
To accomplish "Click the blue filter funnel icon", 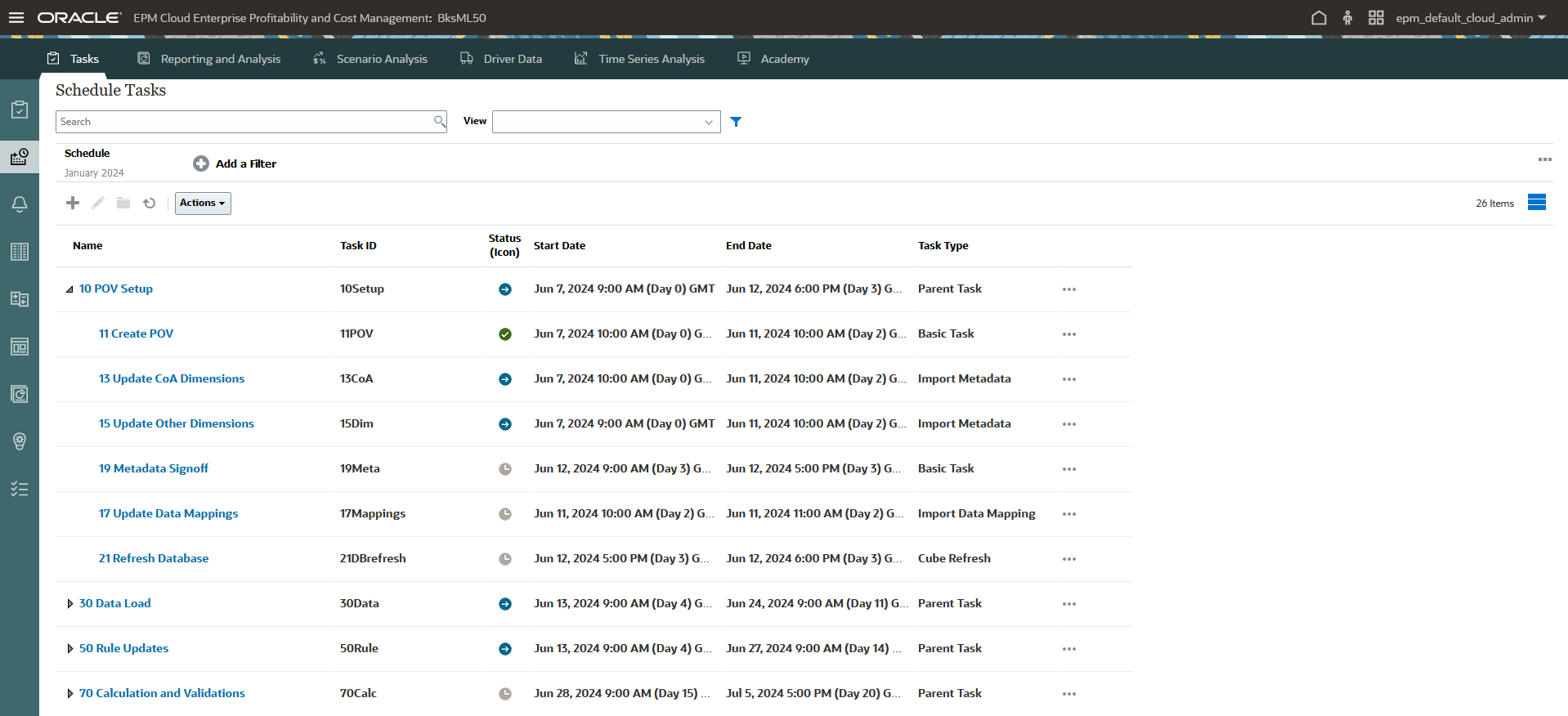I will click(736, 122).
